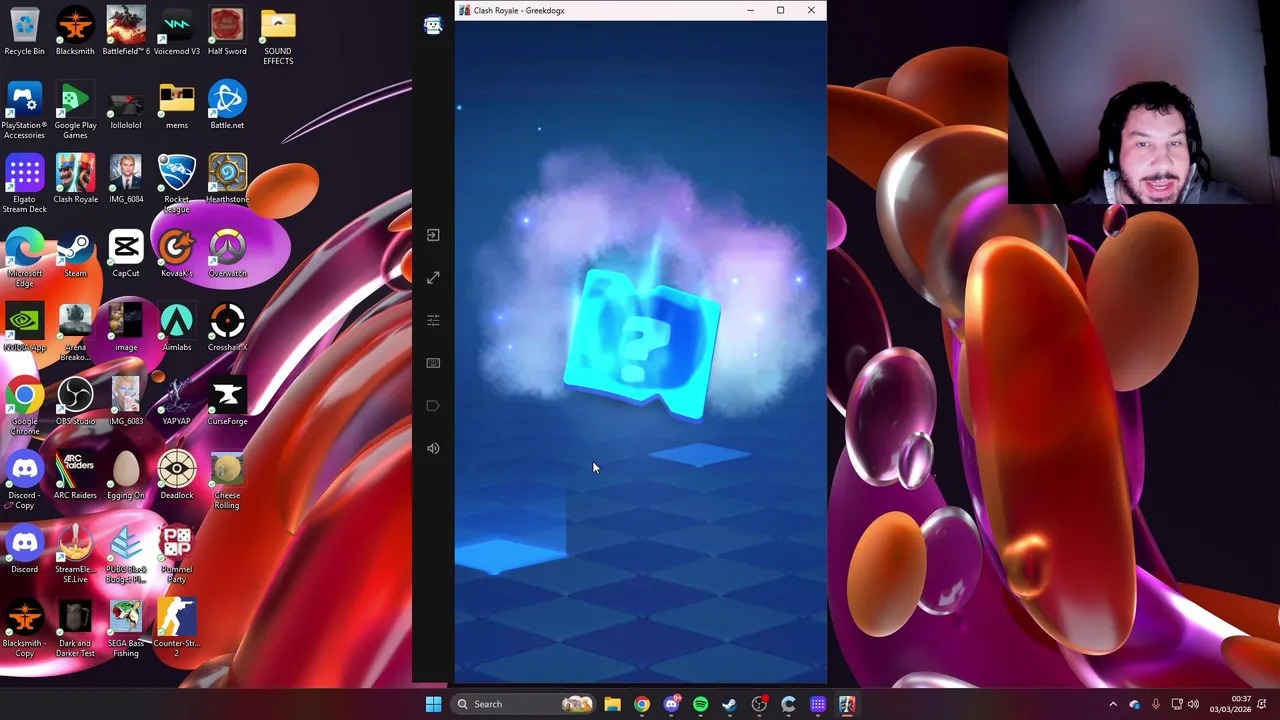Click the microphone icon in system tray
Image resolution: width=1280 pixels, height=720 pixels.
pyautogui.click(x=1155, y=704)
